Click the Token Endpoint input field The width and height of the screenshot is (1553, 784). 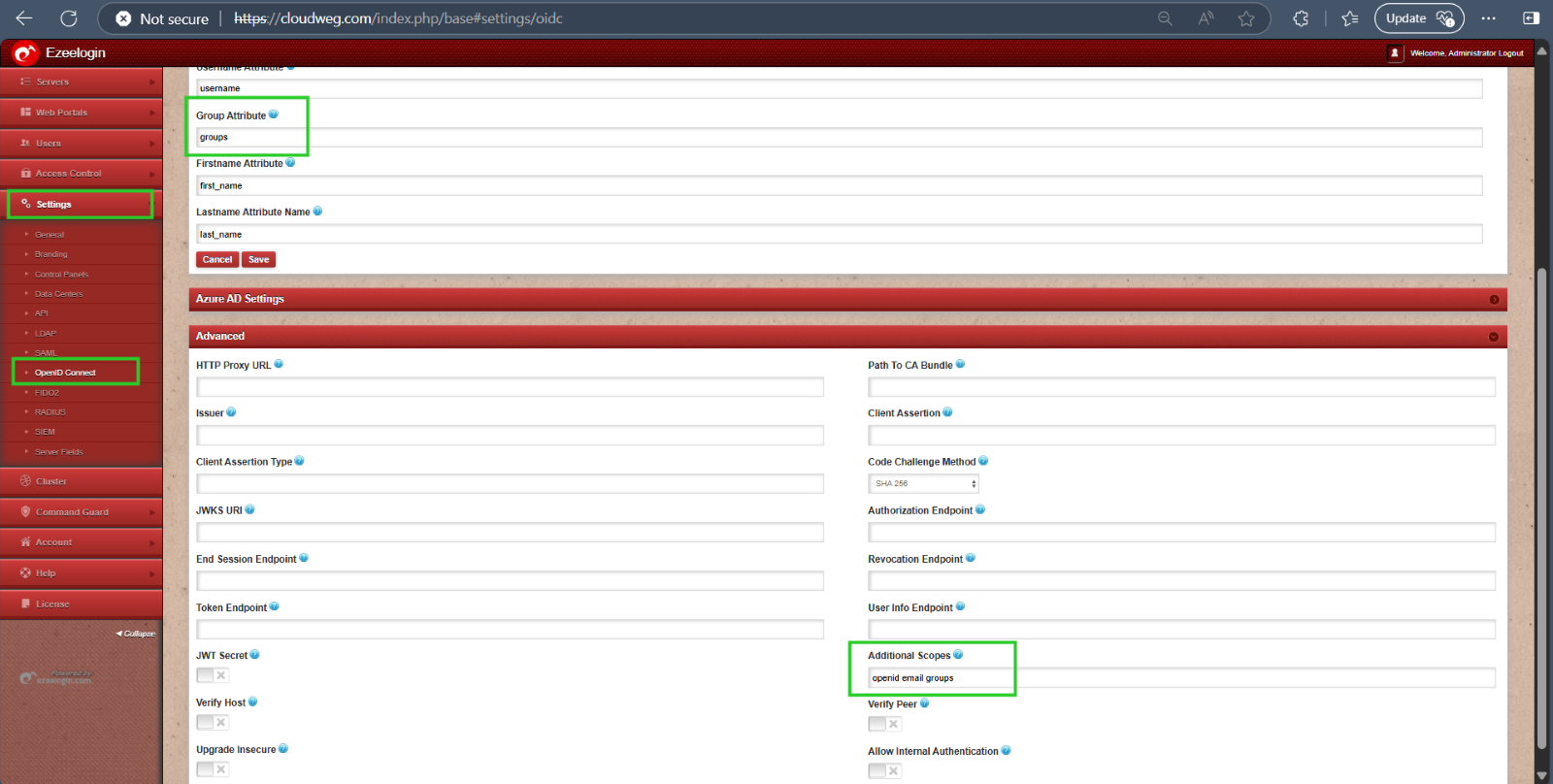[510, 629]
